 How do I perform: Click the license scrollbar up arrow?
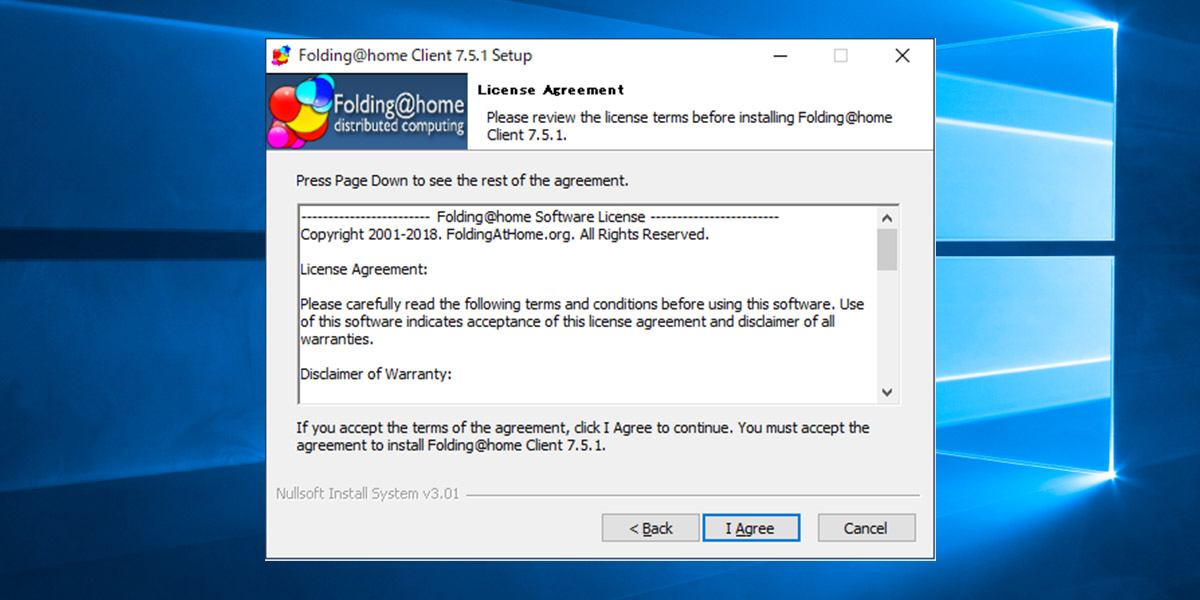pos(887,217)
